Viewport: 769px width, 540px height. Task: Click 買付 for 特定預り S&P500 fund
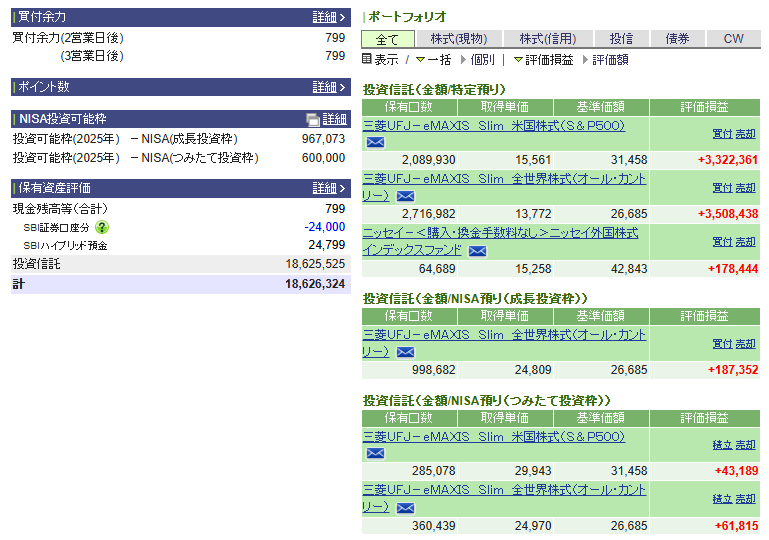tap(722, 133)
